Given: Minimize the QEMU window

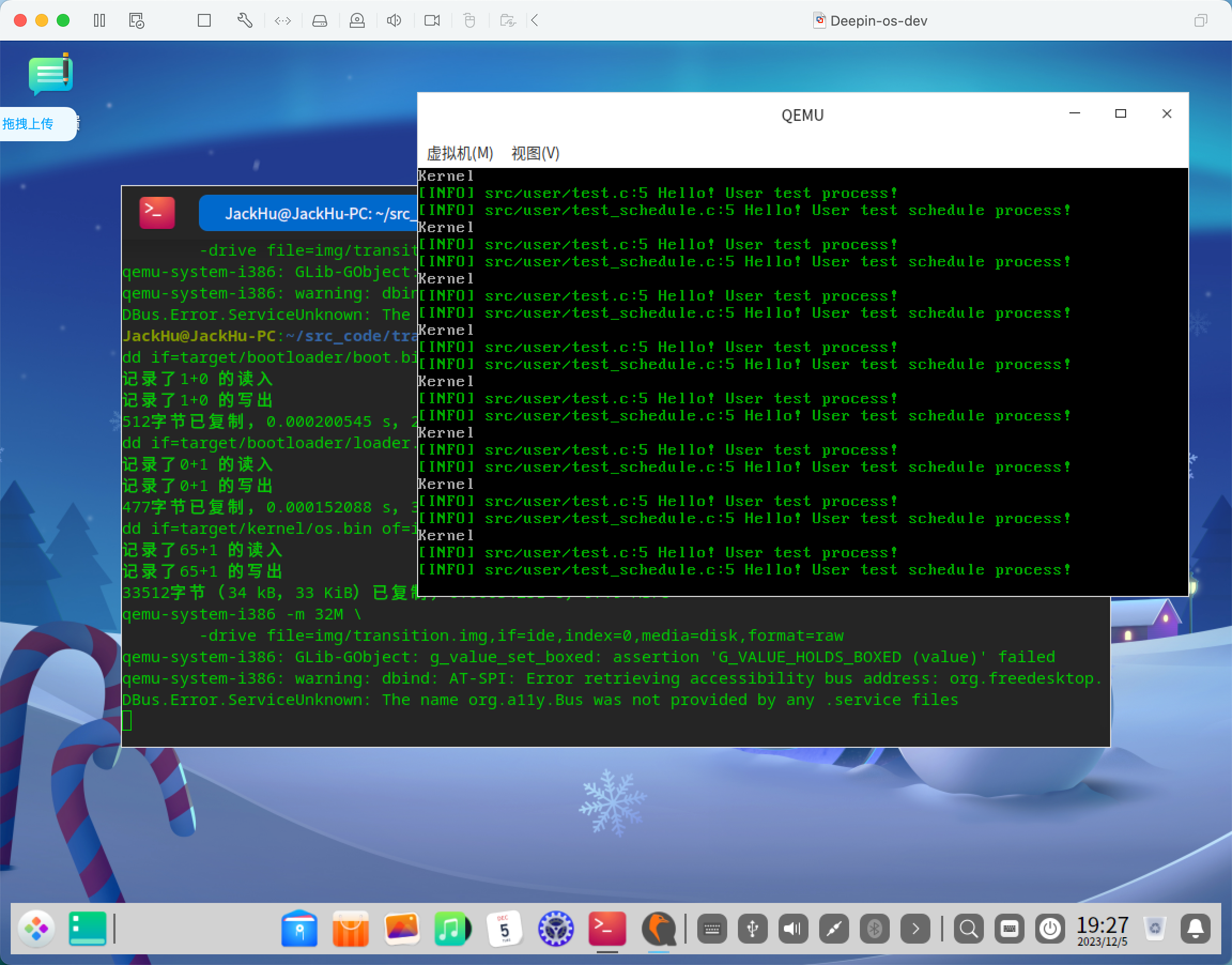Looking at the screenshot, I should click(x=1074, y=113).
